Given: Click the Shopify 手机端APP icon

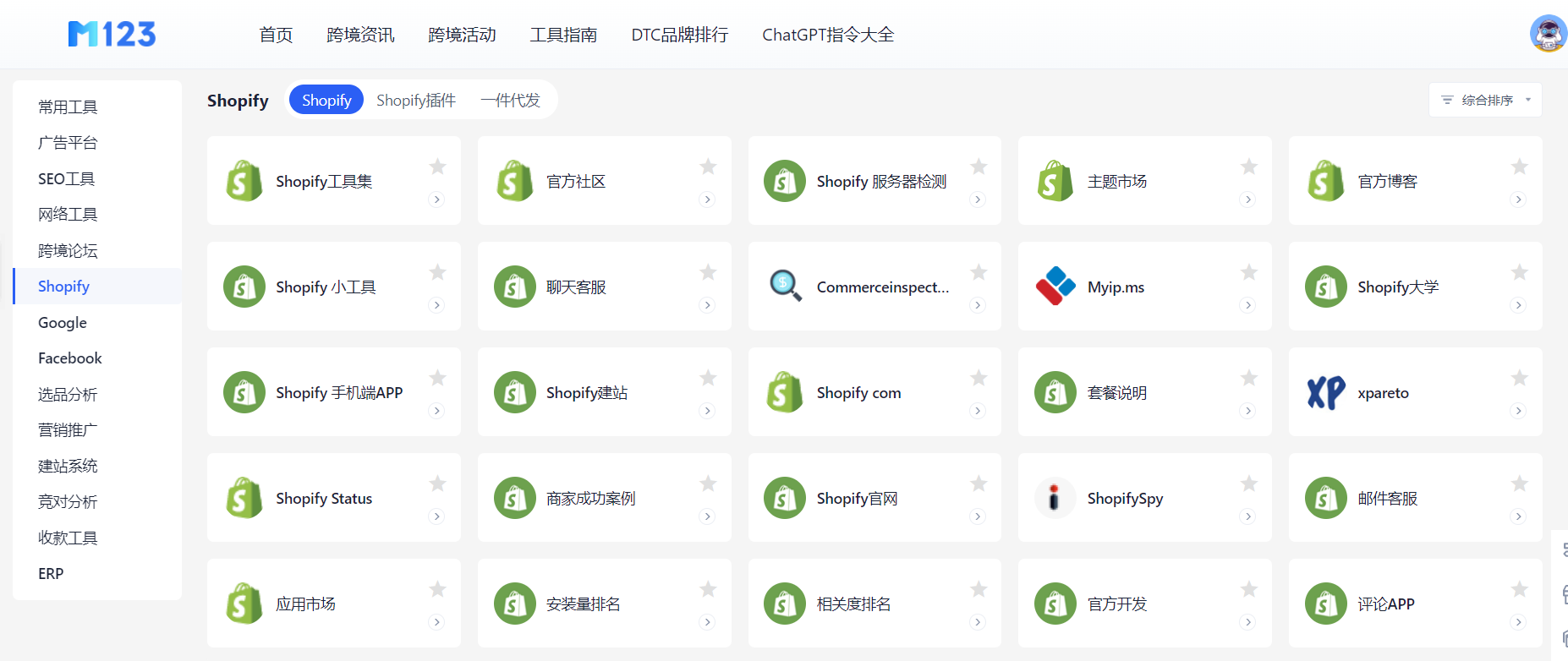Looking at the screenshot, I should pos(244,392).
